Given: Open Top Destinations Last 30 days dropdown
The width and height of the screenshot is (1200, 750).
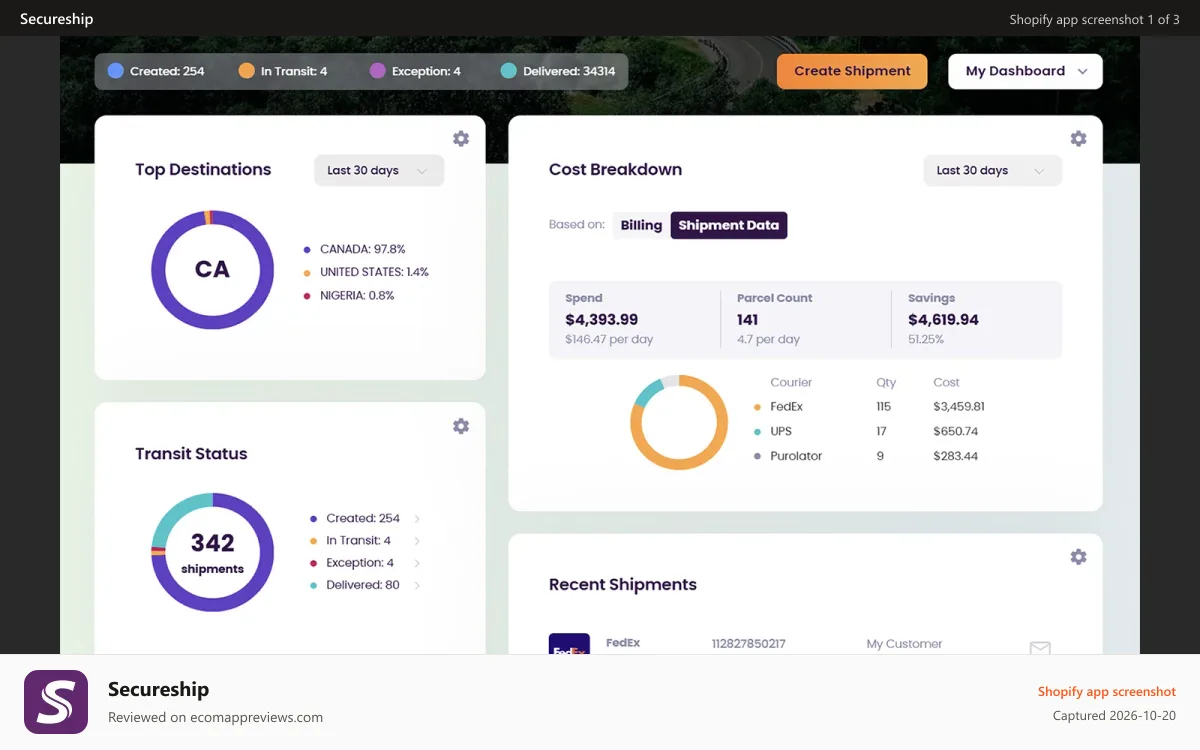Looking at the screenshot, I should pyautogui.click(x=379, y=171).
